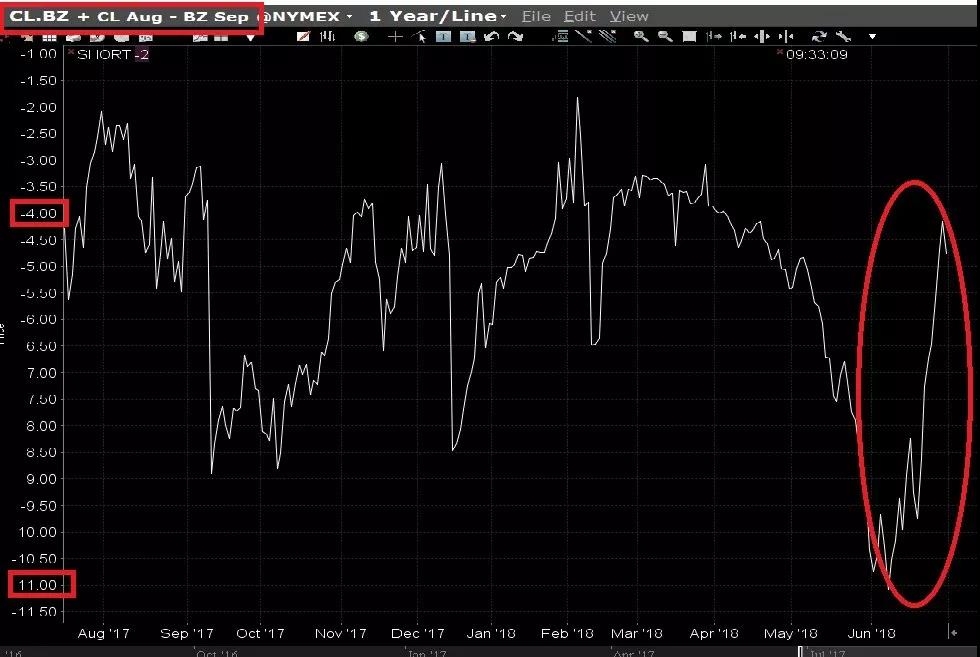Click the redo arrow icon
The image size is (980, 657).
point(516,36)
